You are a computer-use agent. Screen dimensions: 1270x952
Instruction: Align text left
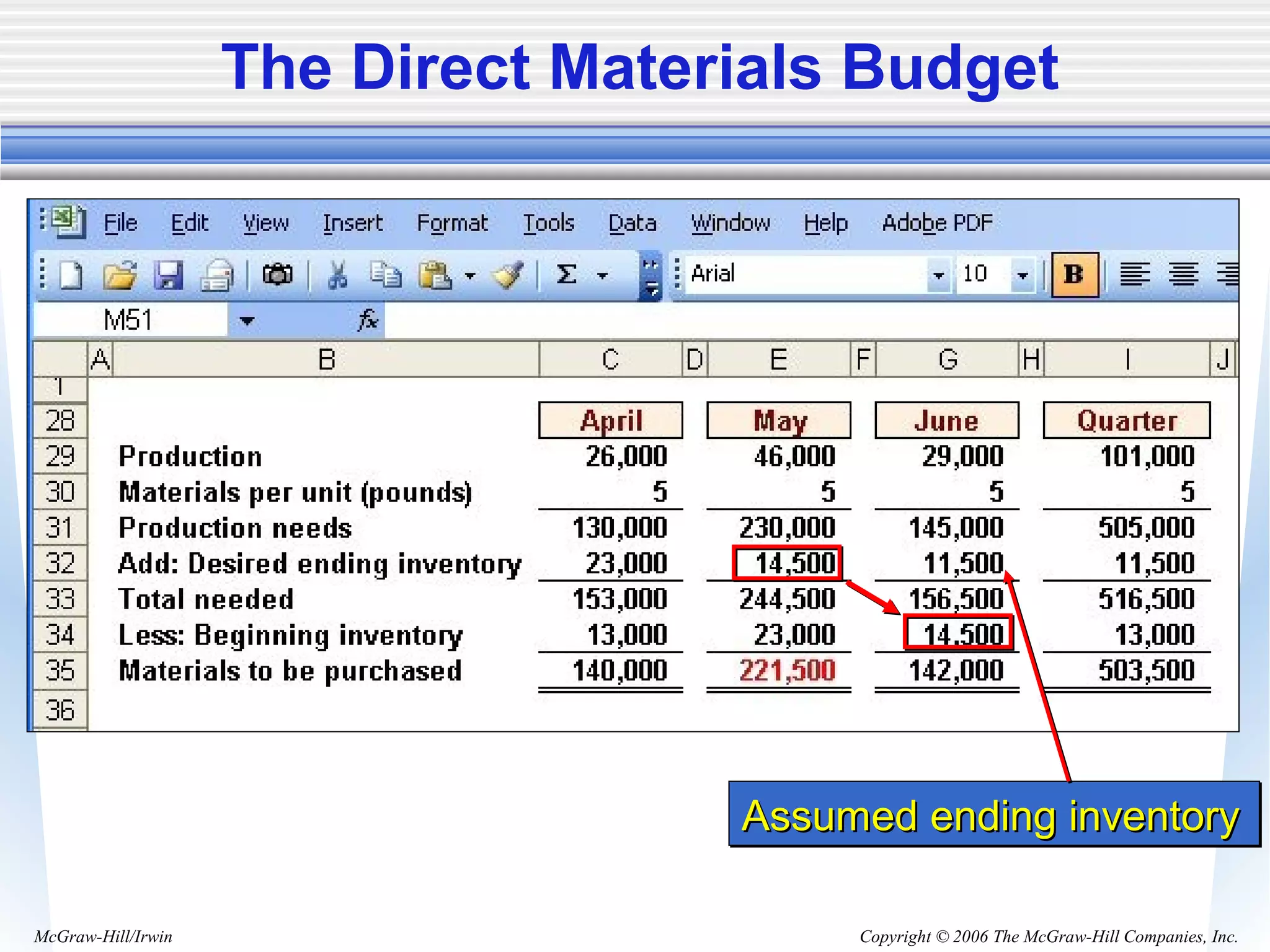(x=1135, y=274)
